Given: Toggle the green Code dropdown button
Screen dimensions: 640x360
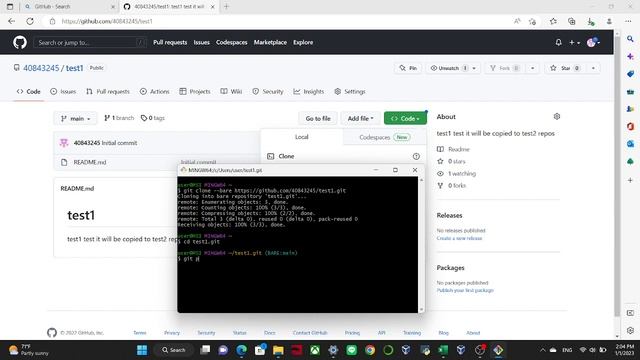Looking at the screenshot, I should pyautogui.click(x=405, y=118).
